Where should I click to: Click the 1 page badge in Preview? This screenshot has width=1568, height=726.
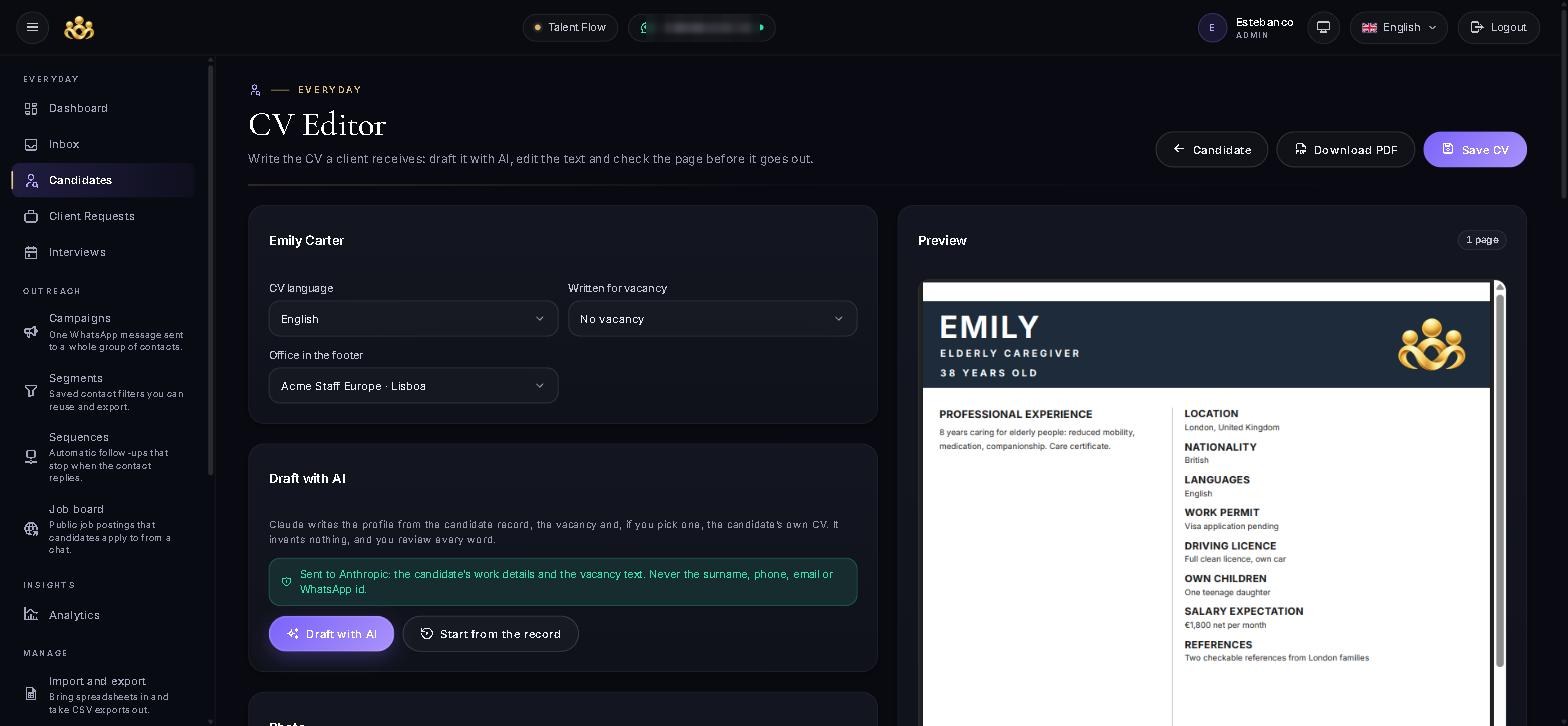(x=1481, y=240)
